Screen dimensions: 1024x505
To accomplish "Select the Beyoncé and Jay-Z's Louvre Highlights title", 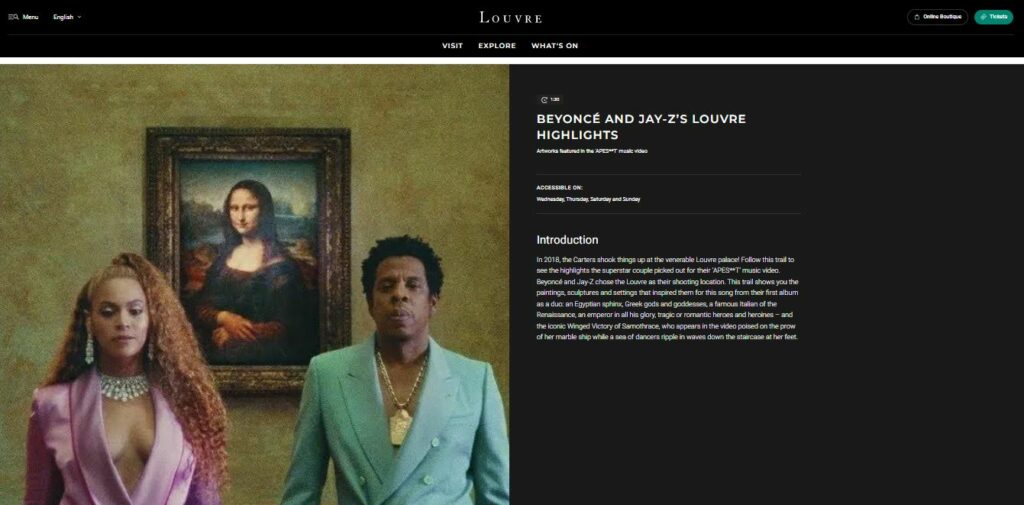I will click(641, 127).
